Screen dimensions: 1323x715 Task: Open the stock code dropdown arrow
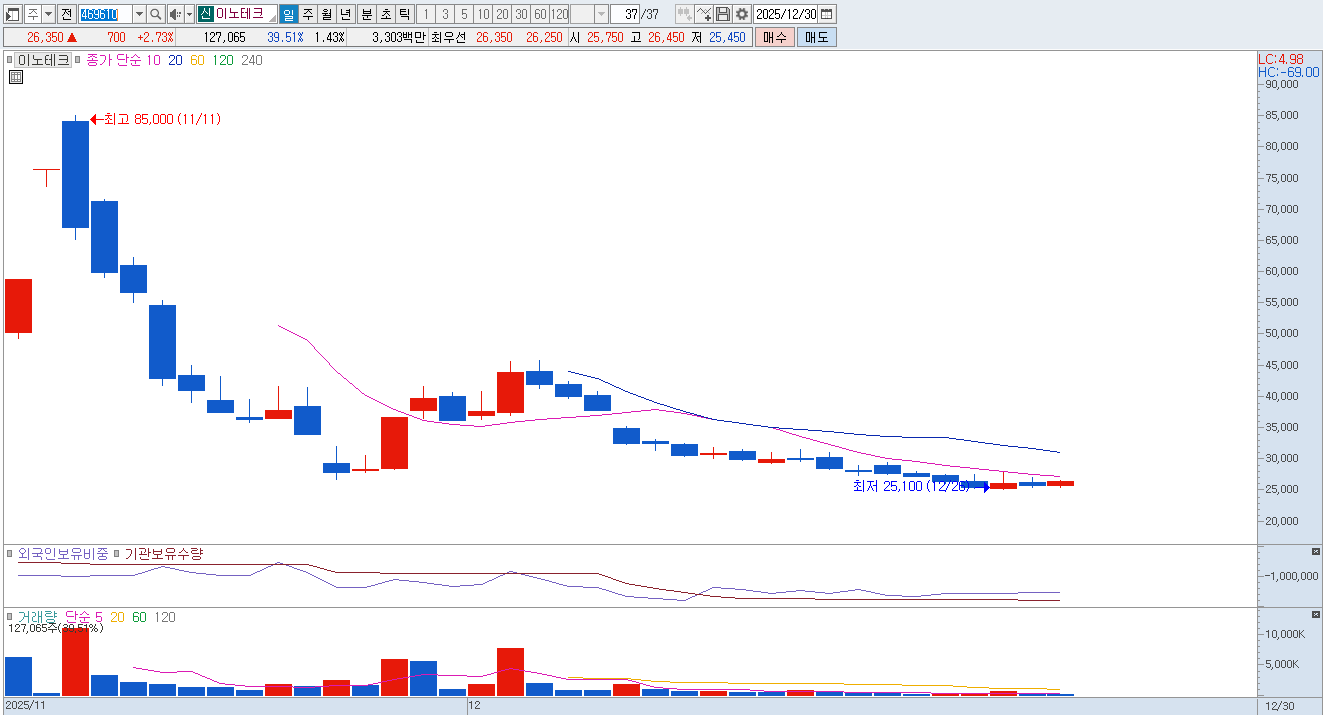[139, 14]
